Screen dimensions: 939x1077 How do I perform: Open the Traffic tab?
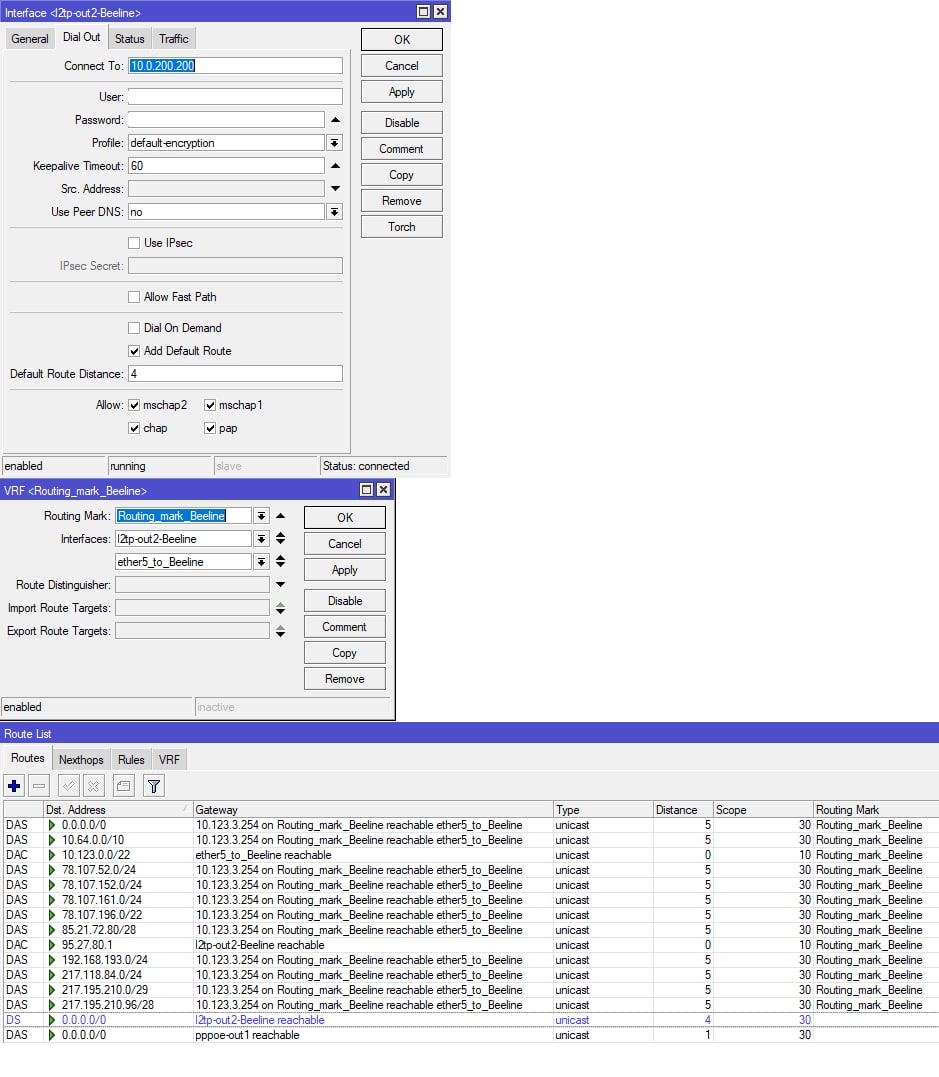pyautogui.click(x=174, y=38)
